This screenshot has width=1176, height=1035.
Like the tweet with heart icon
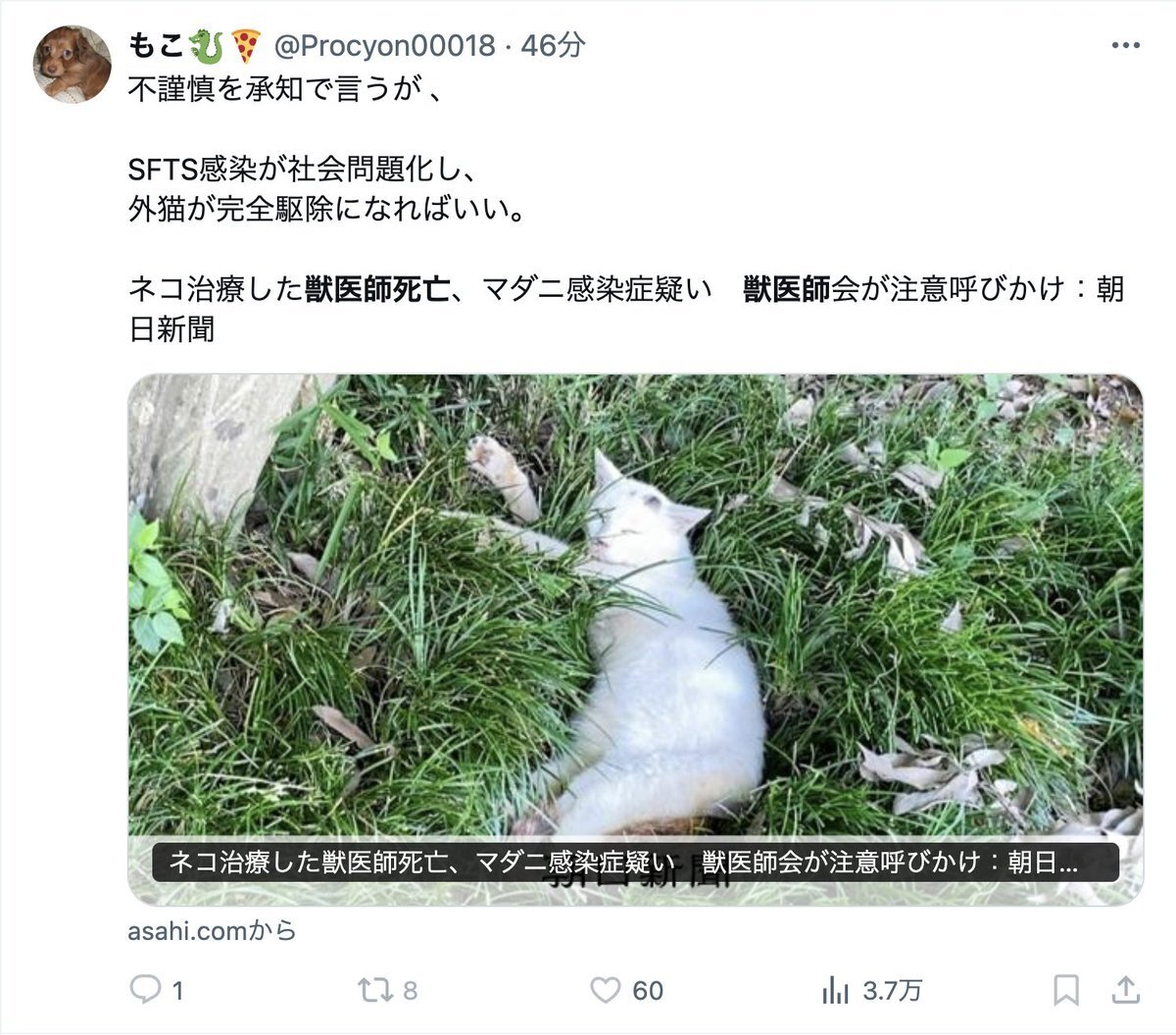[x=606, y=990]
